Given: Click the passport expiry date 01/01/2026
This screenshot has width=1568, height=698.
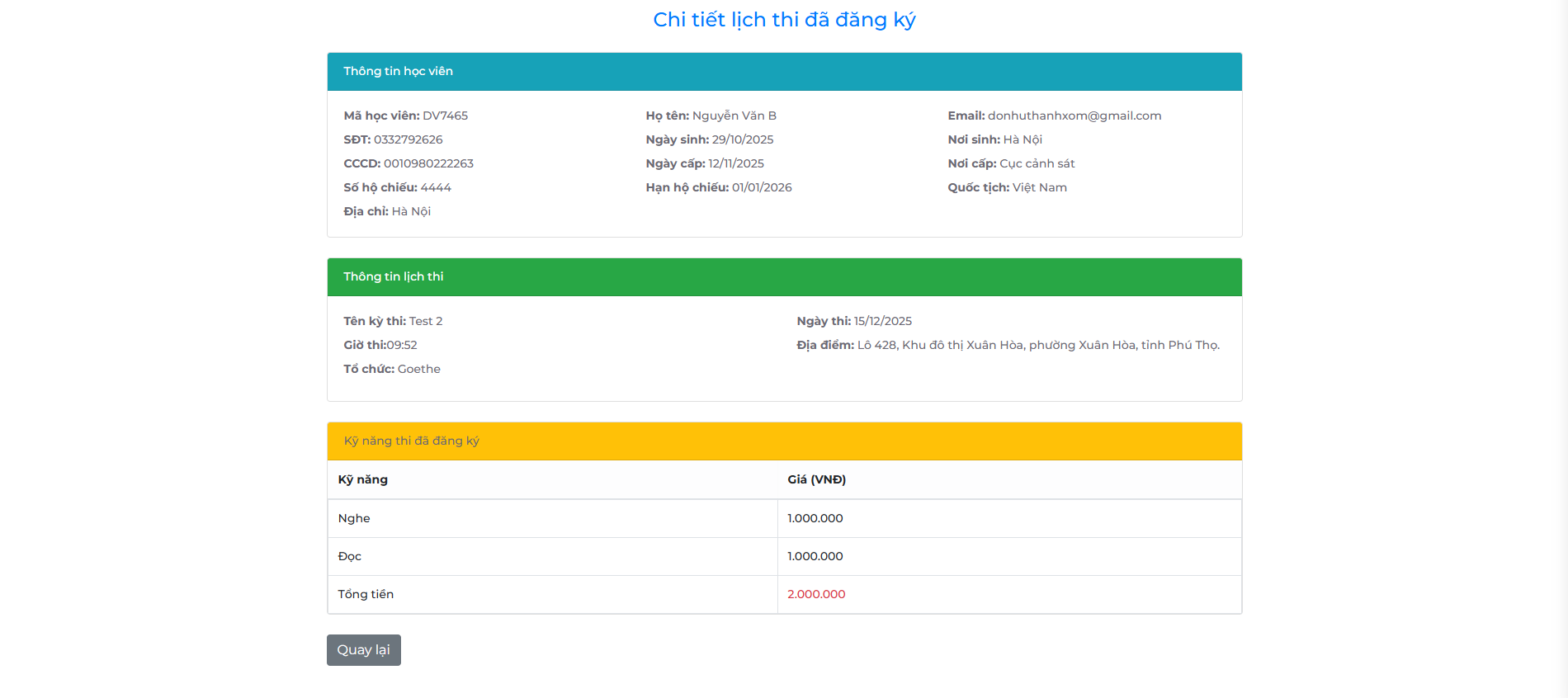Looking at the screenshot, I should pyautogui.click(x=761, y=188).
